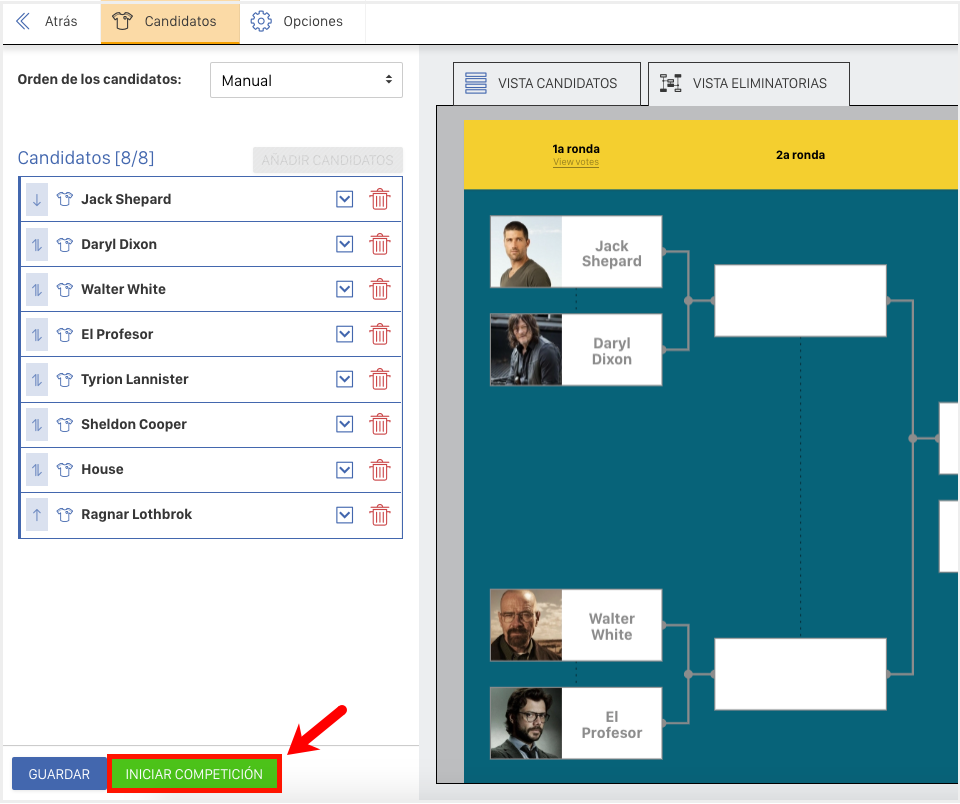Viewport: 960px width, 804px height.
Task: Click the Jack Shepard name in the list
Action: coord(126,199)
